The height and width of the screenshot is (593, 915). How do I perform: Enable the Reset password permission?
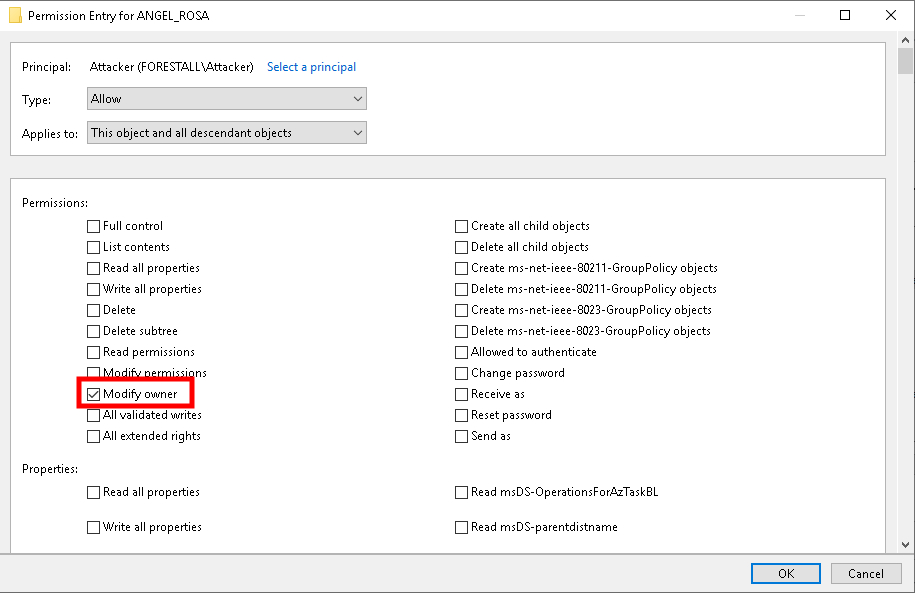[x=462, y=415]
